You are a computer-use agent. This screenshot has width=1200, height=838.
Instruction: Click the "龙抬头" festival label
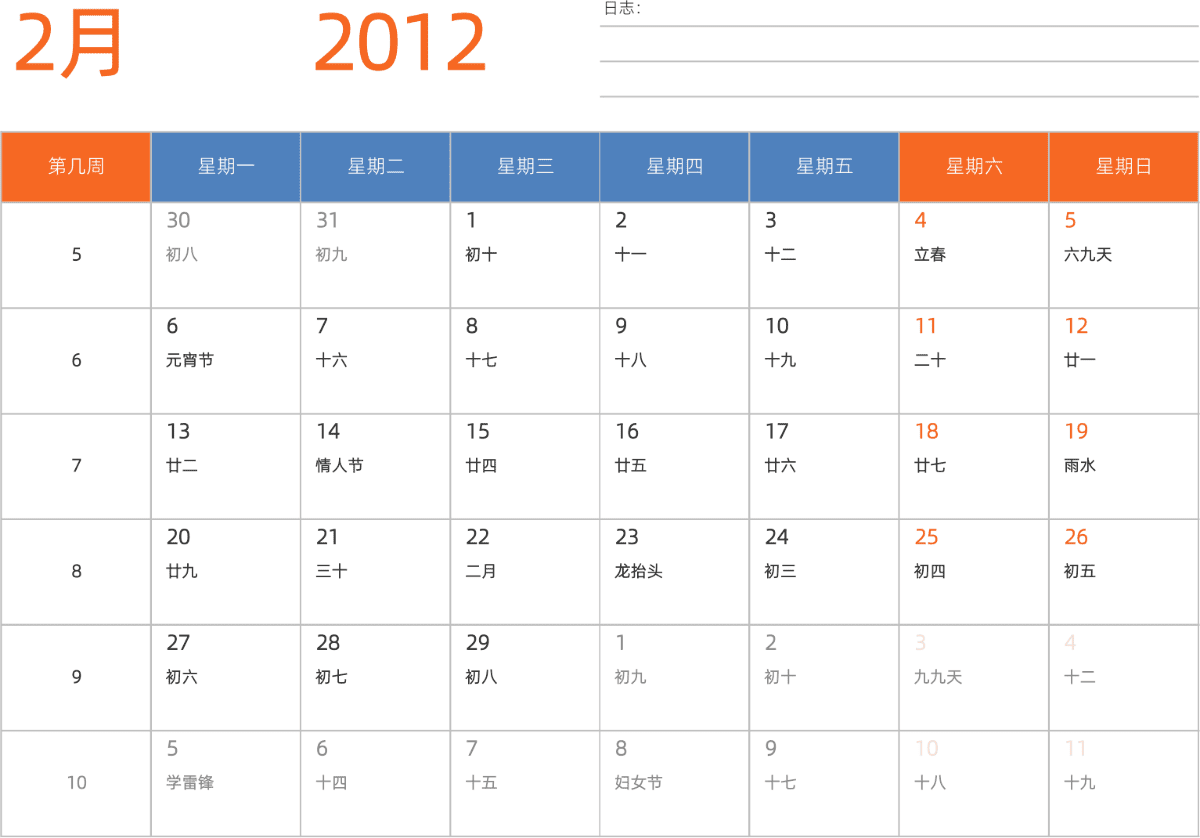click(x=639, y=572)
